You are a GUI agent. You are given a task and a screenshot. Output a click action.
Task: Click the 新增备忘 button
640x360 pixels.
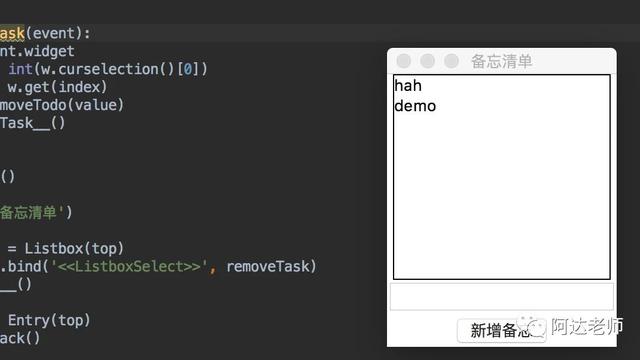[502, 330]
